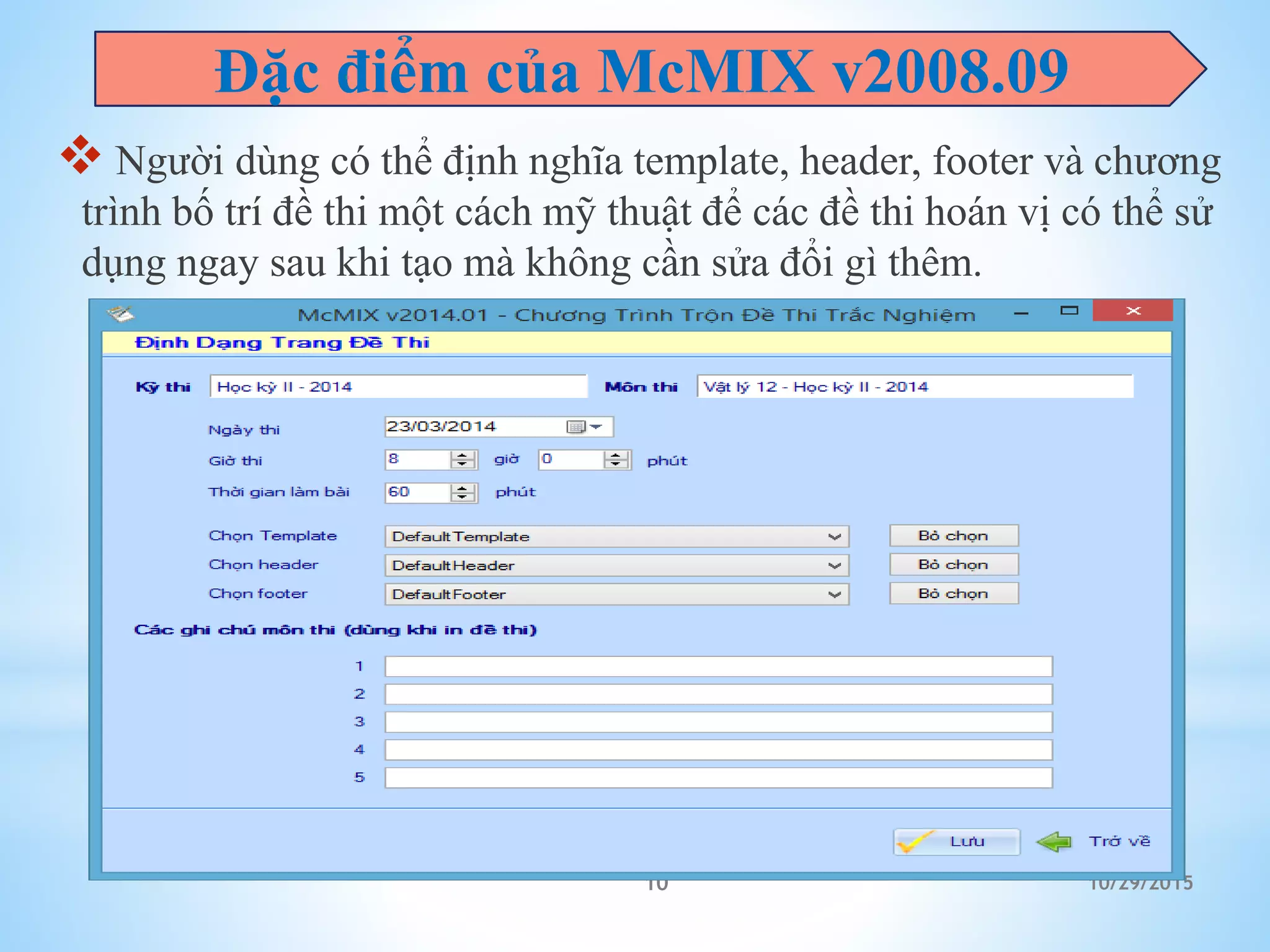Screen dimensions: 1270x952
Task: Click the Trở về back link
Action: pos(1119,841)
